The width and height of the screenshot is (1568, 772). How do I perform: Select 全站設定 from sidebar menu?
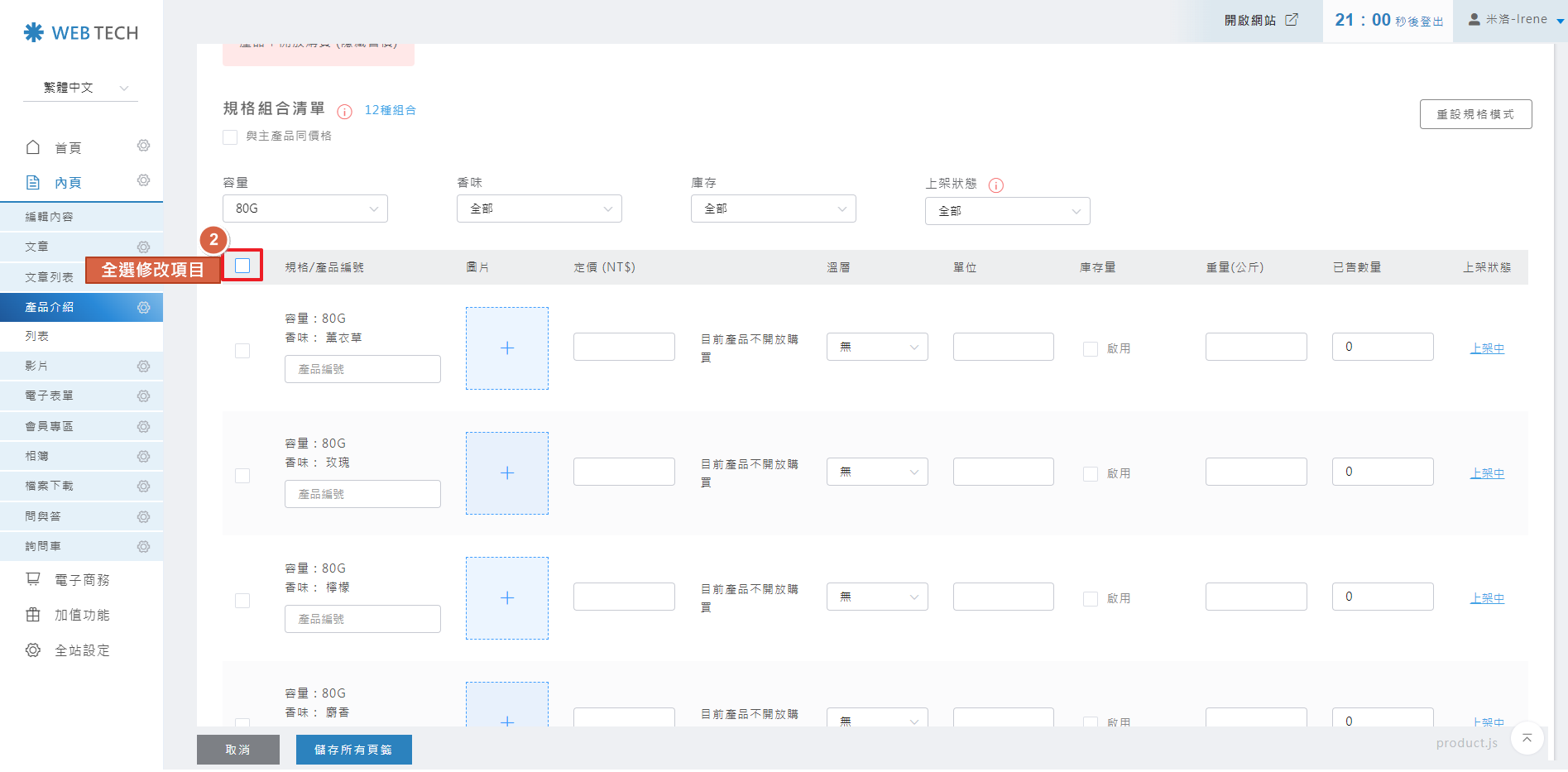click(x=81, y=650)
